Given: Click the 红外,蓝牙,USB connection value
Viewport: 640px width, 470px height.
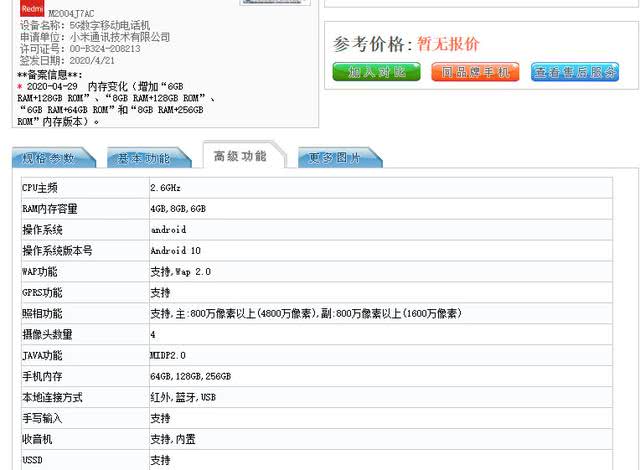Looking at the screenshot, I should coord(183,397).
